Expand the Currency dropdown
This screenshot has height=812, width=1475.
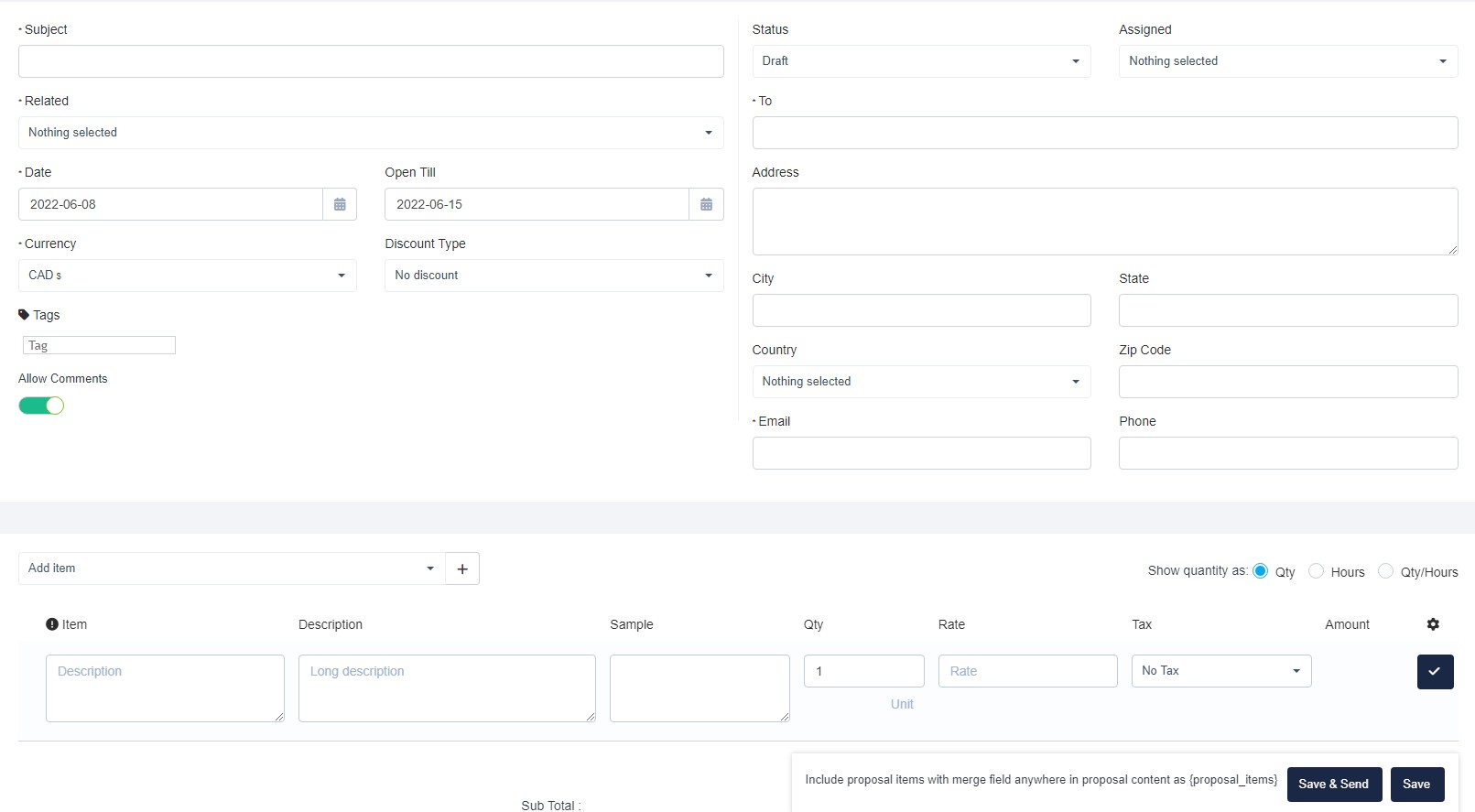tap(187, 276)
